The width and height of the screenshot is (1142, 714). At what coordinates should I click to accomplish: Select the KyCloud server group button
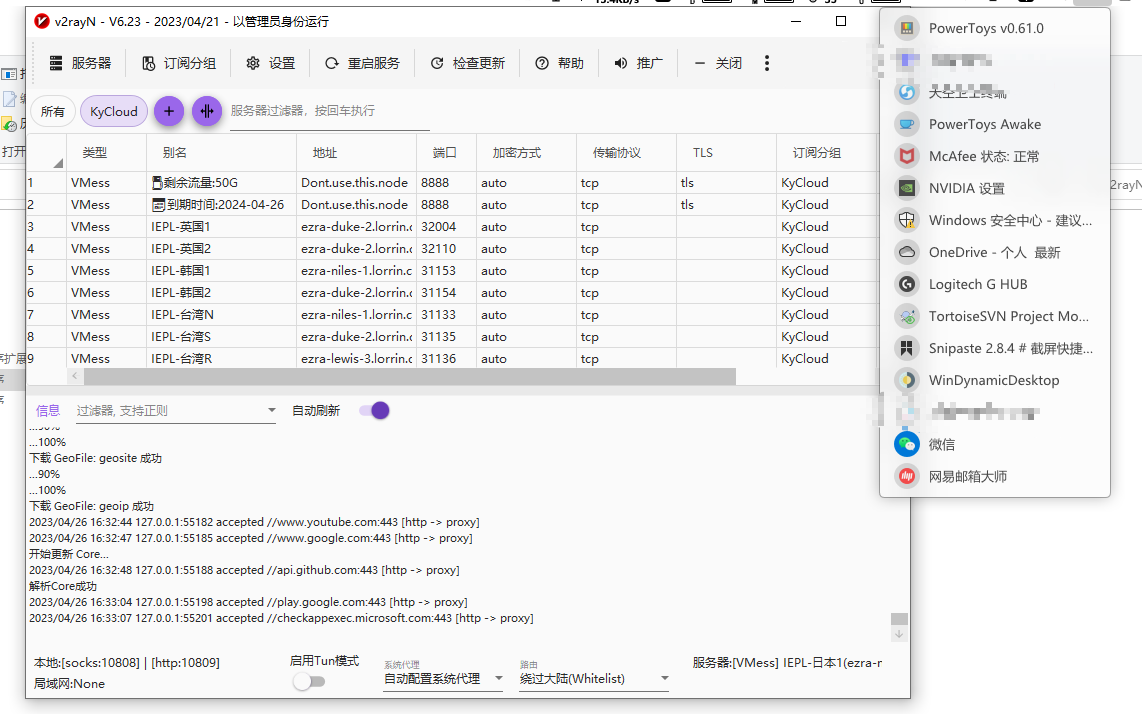pos(113,111)
